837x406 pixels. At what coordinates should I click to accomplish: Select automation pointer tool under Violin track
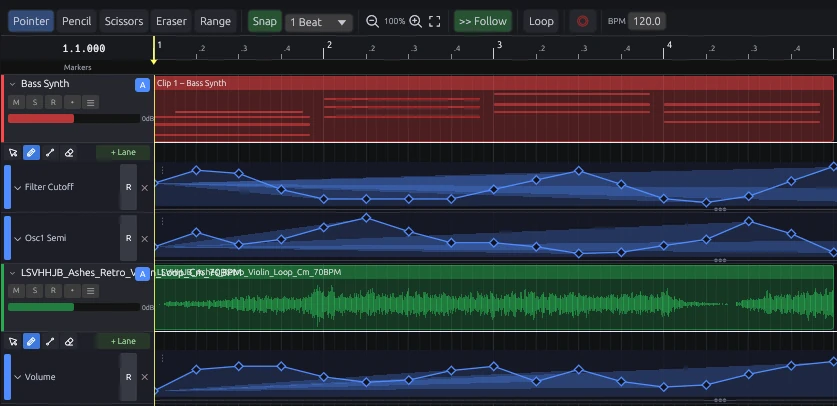(x=13, y=341)
